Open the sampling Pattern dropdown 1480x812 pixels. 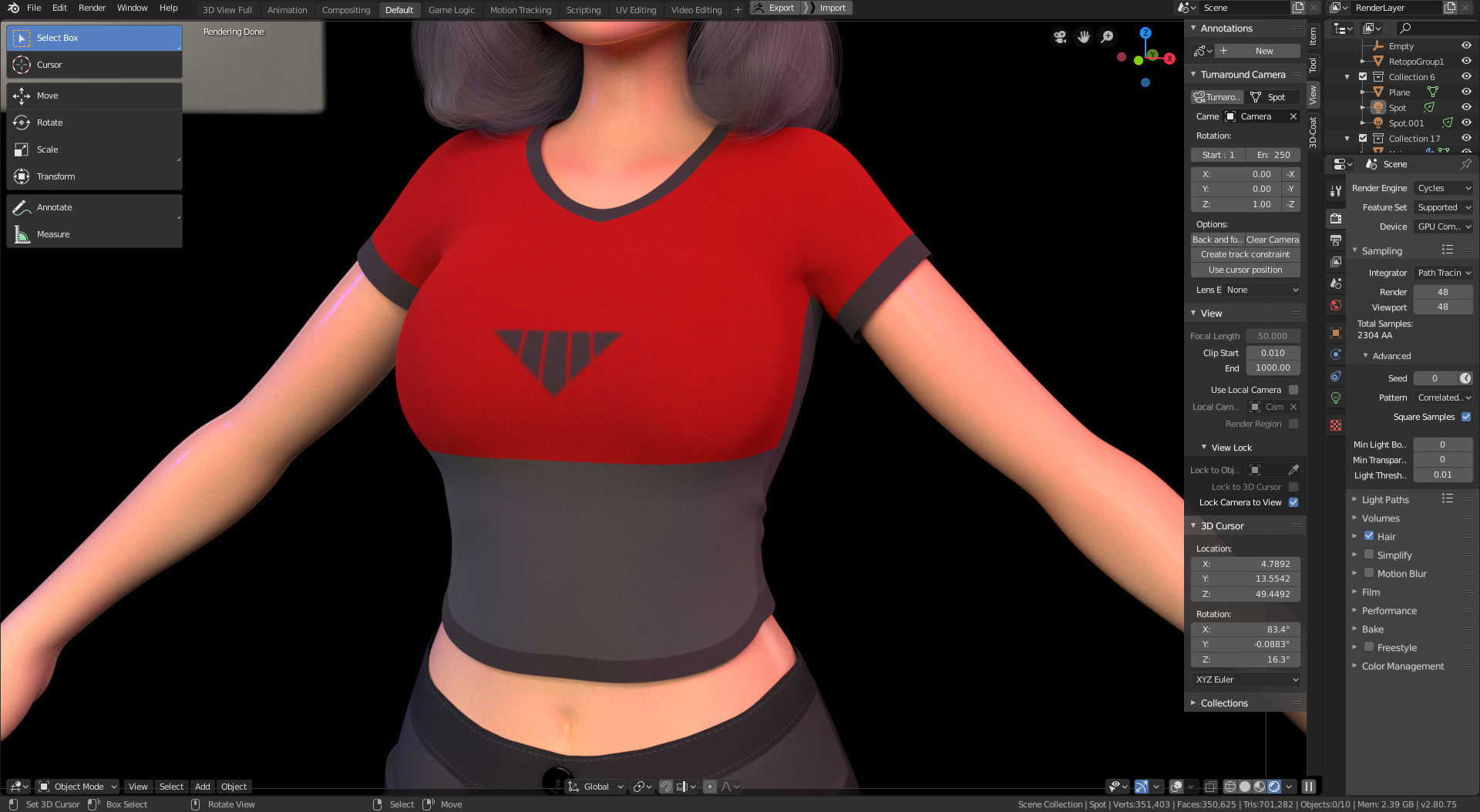tap(1443, 398)
